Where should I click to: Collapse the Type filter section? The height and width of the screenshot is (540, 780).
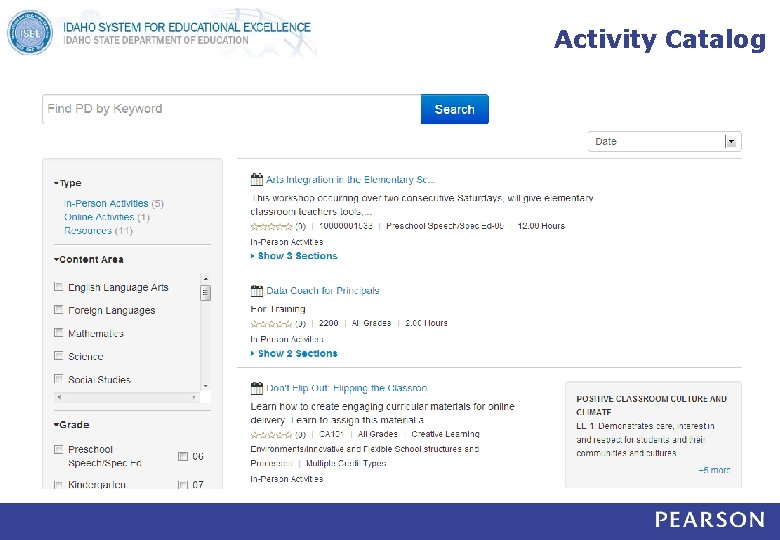pos(68,183)
